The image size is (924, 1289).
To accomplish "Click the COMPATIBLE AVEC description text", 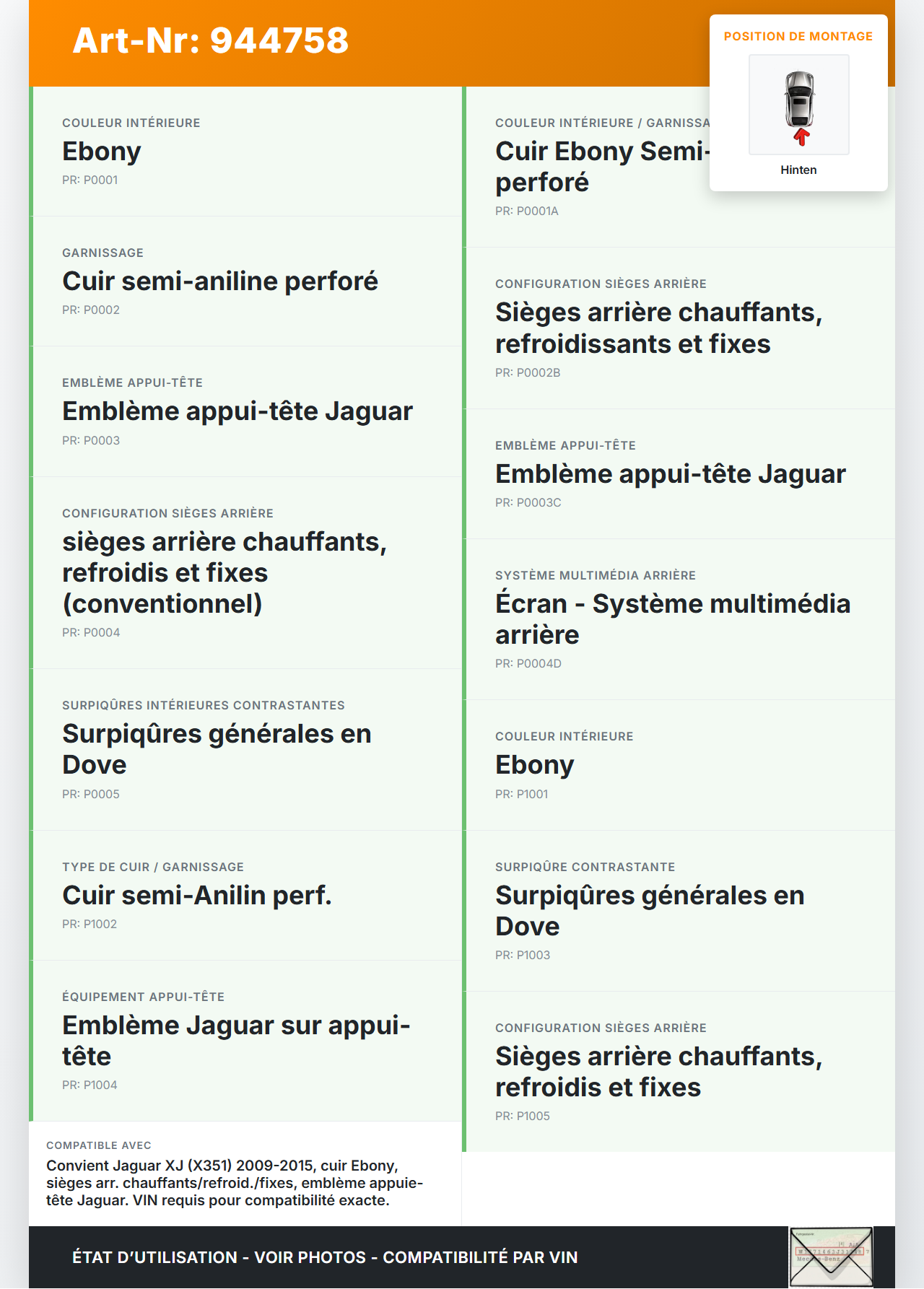I will pos(235,1183).
